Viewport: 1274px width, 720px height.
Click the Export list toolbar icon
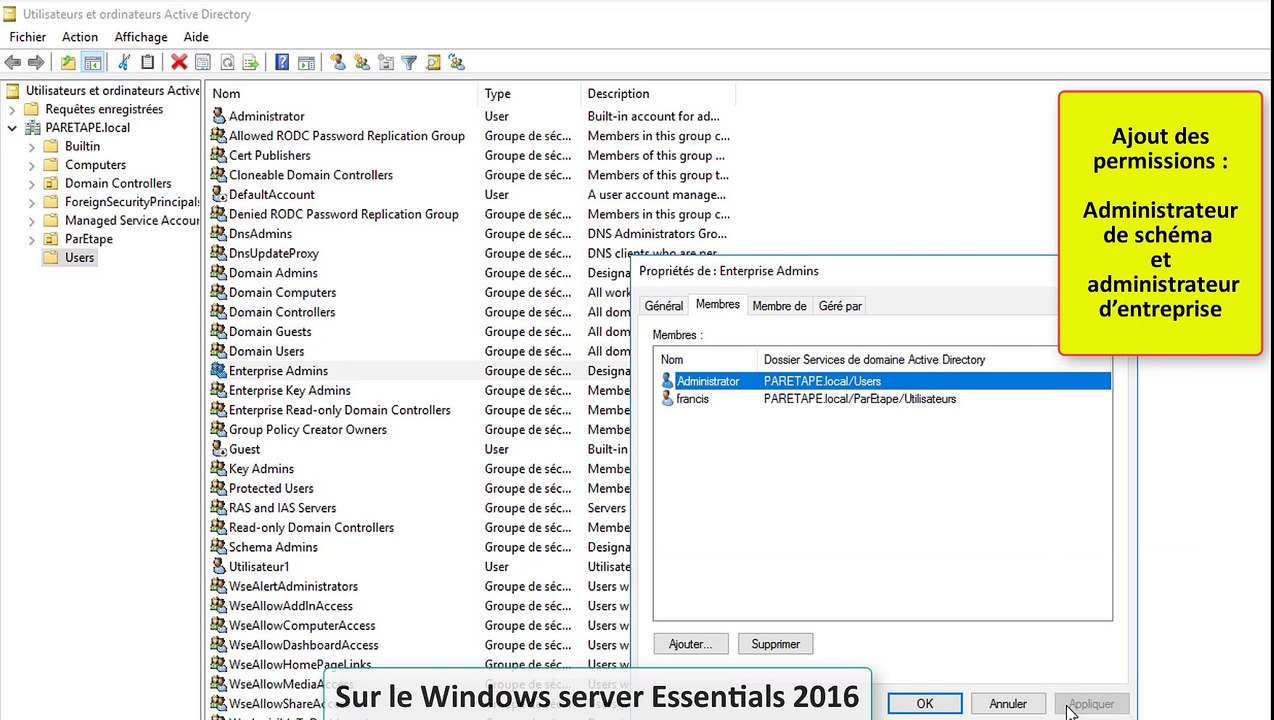pos(251,62)
